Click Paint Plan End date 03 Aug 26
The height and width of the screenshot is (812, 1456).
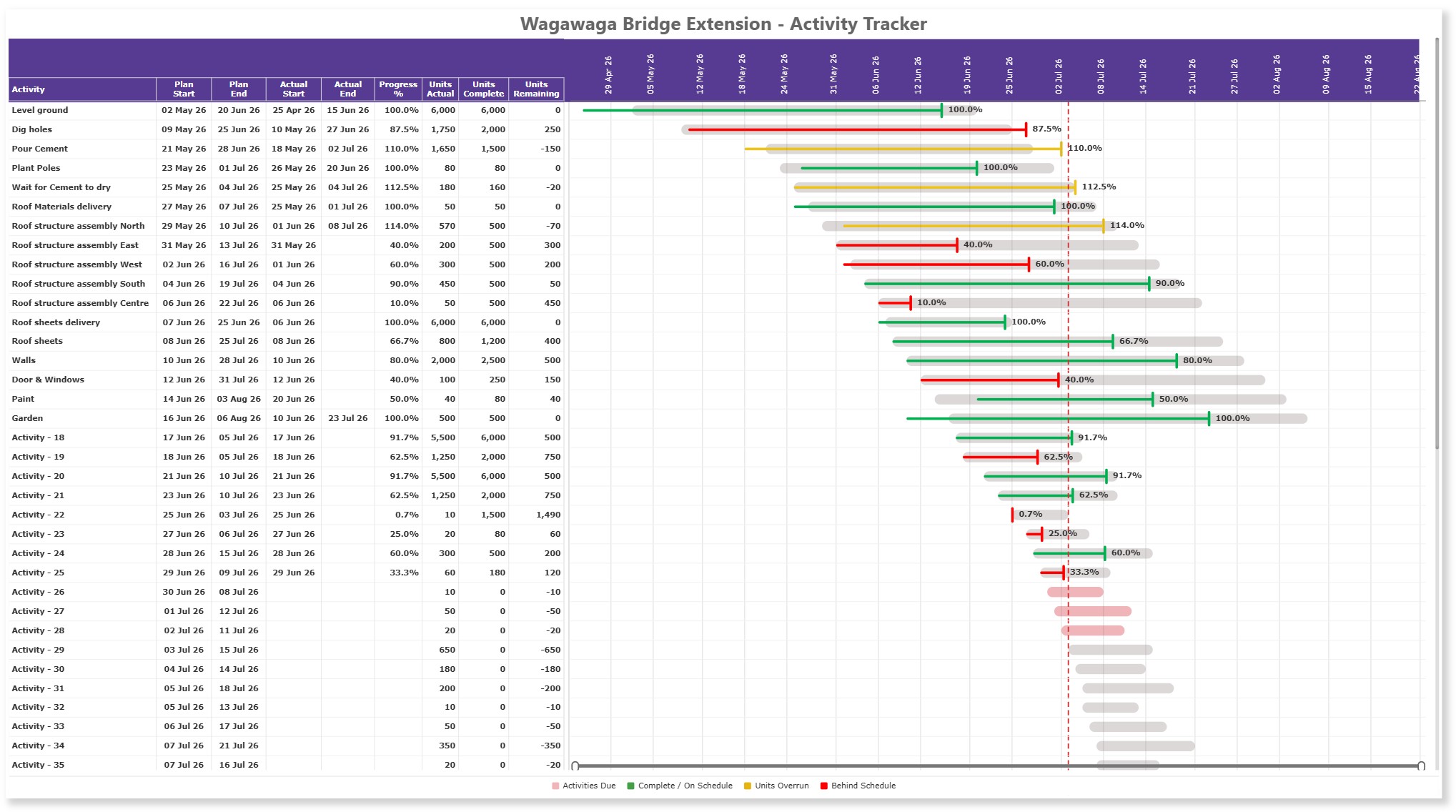coord(239,399)
